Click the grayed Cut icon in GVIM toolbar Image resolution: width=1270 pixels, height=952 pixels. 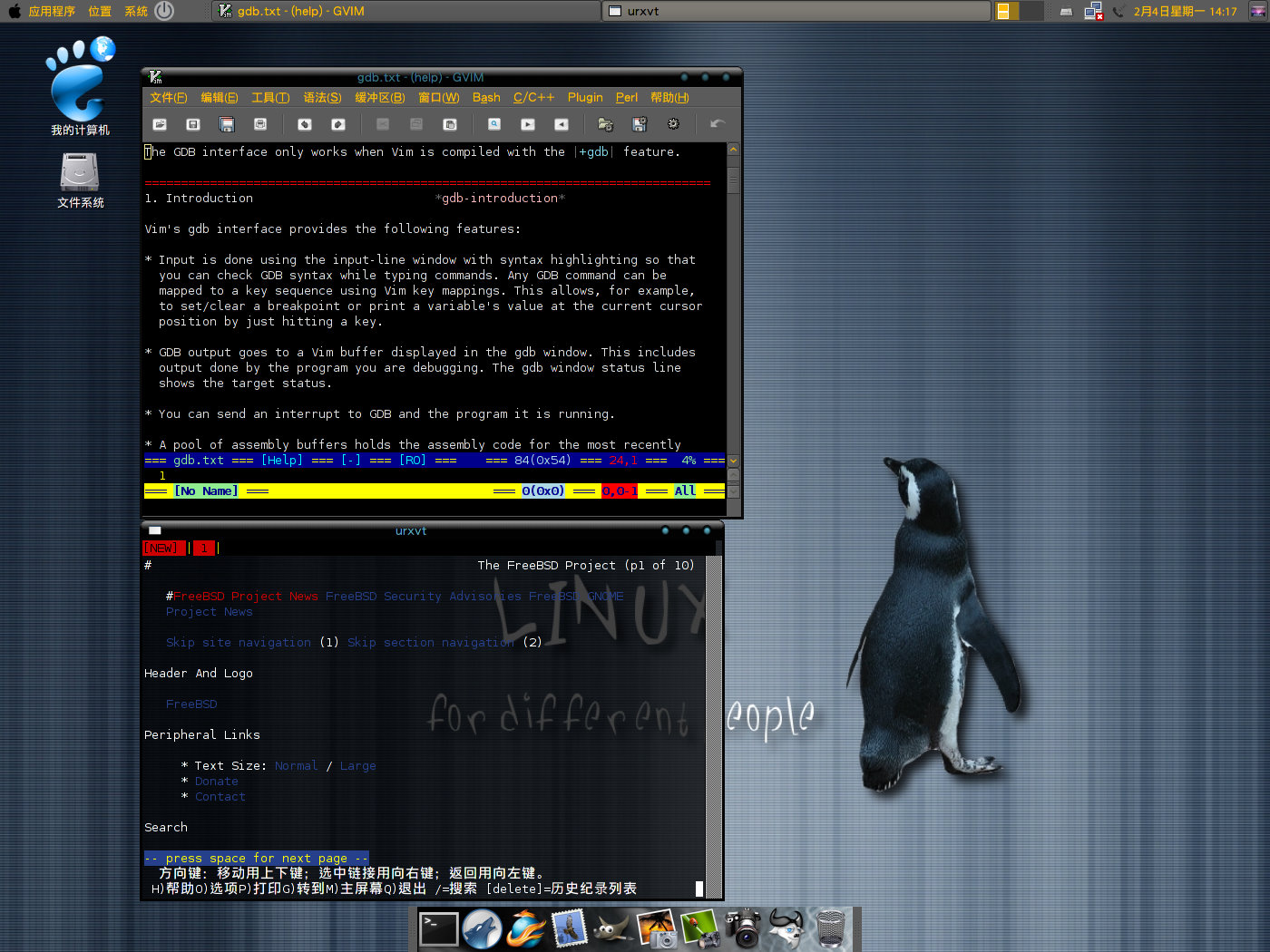click(383, 124)
